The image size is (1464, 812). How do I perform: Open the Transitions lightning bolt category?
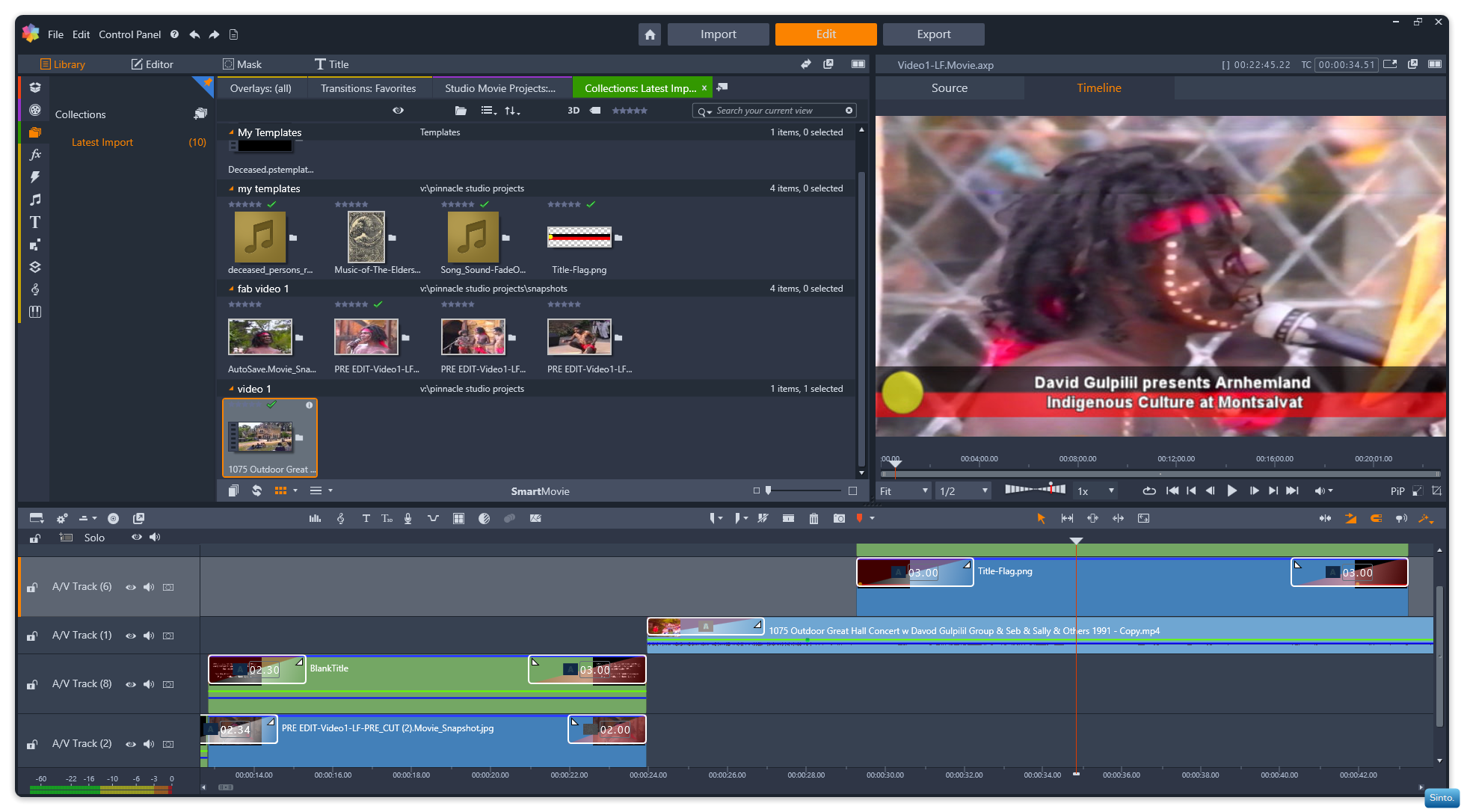click(x=35, y=177)
